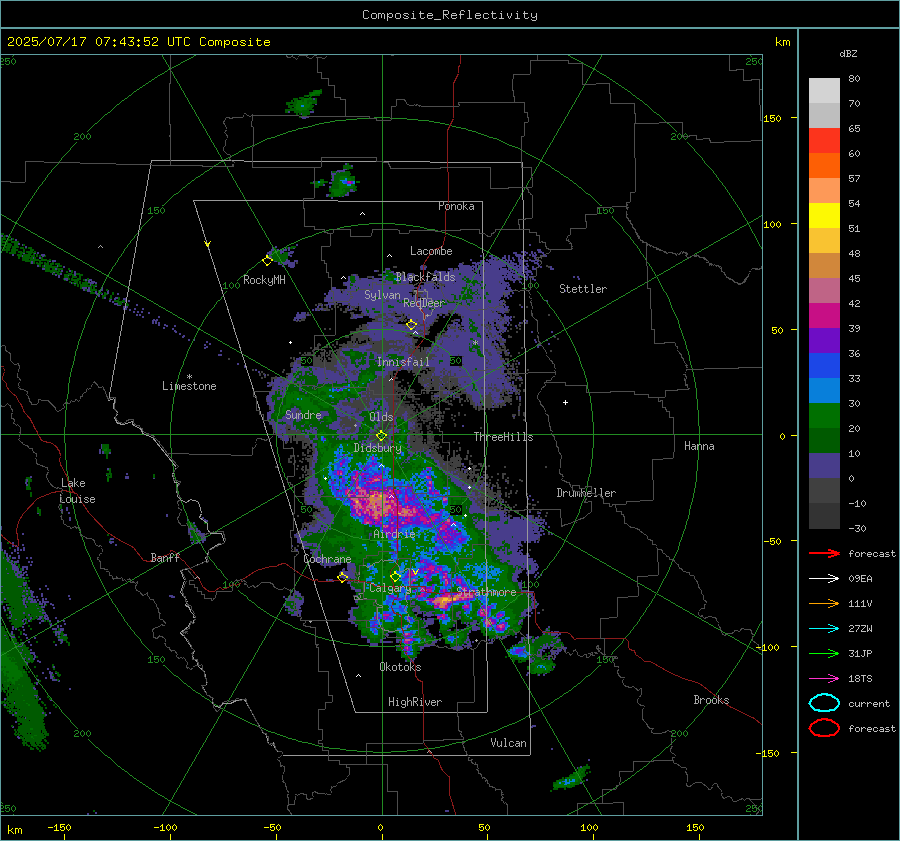Click the Hanna label

pos(699,446)
